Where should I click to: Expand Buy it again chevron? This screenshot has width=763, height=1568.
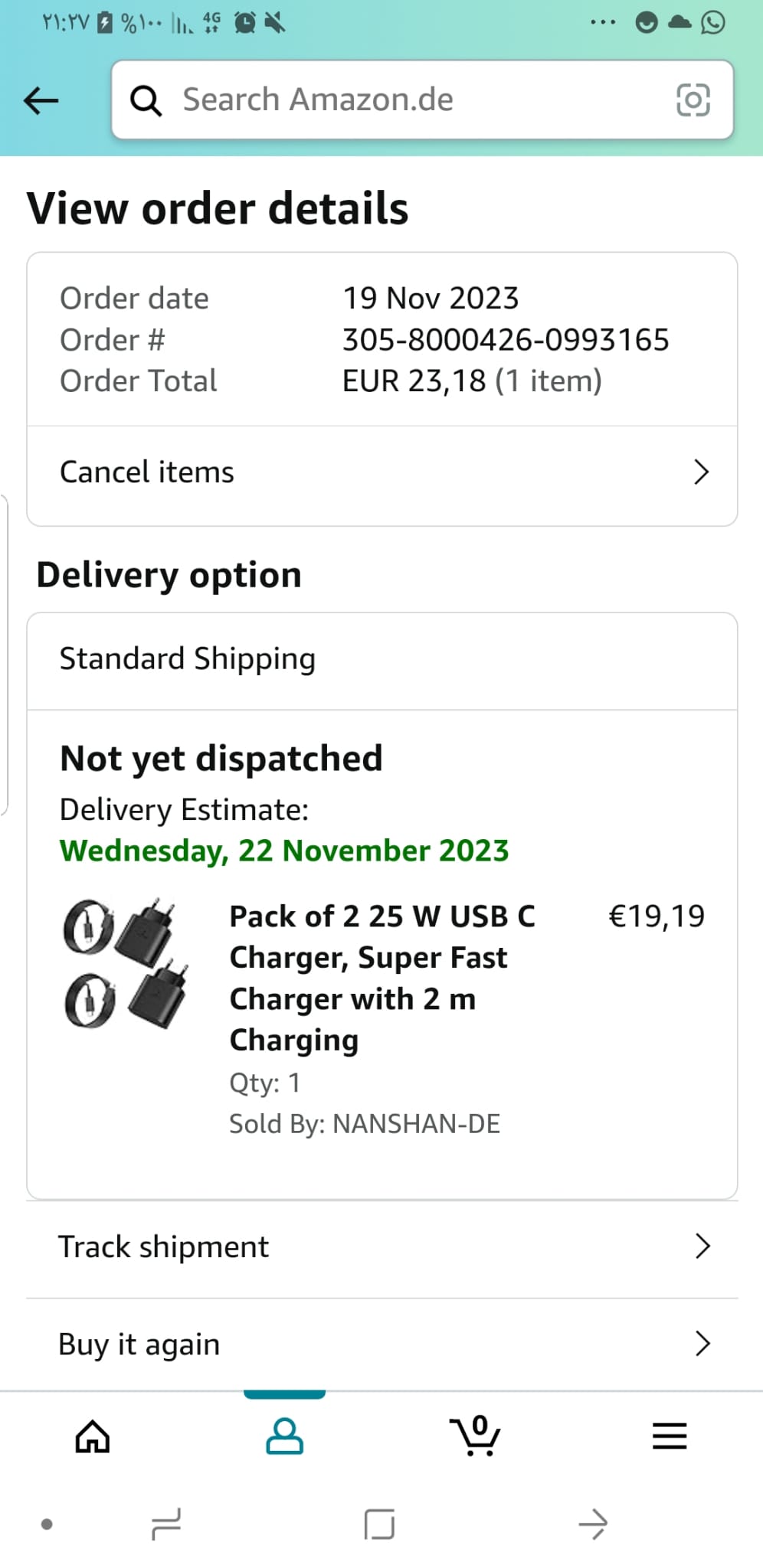point(702,1344)
